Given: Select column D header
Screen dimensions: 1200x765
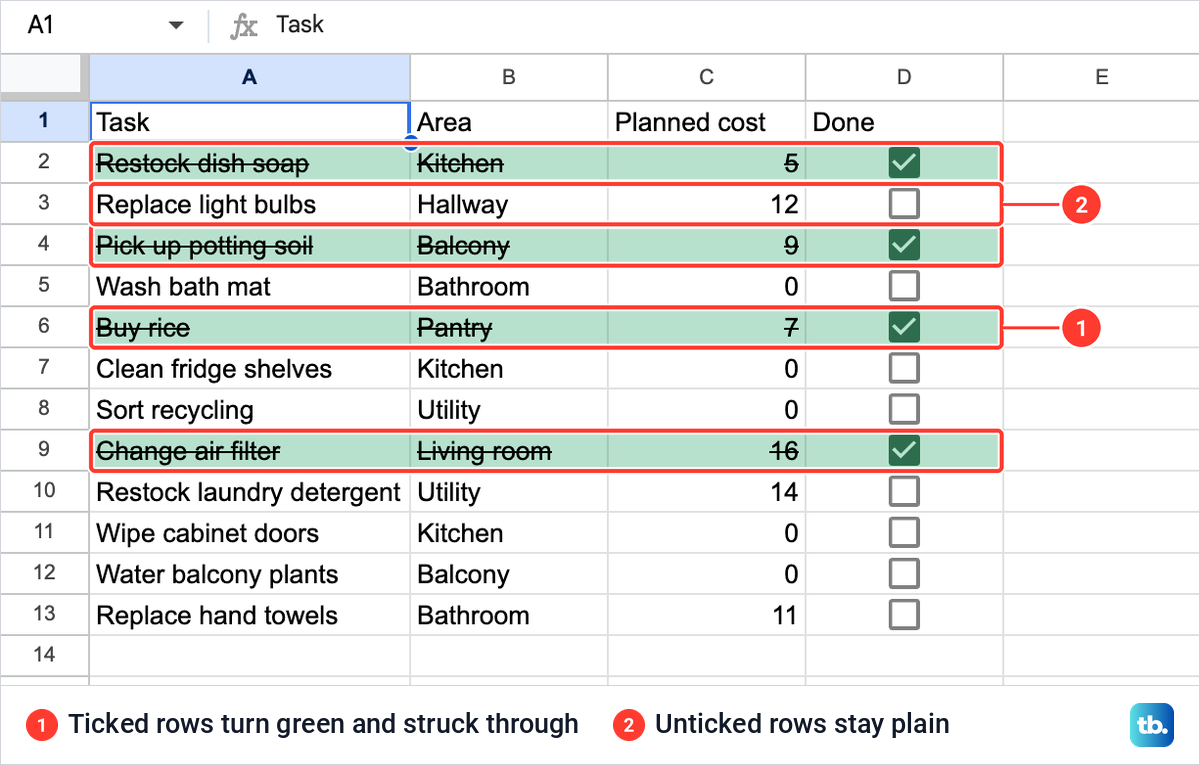Looking at the screenshot, I should tap(904, 77).
